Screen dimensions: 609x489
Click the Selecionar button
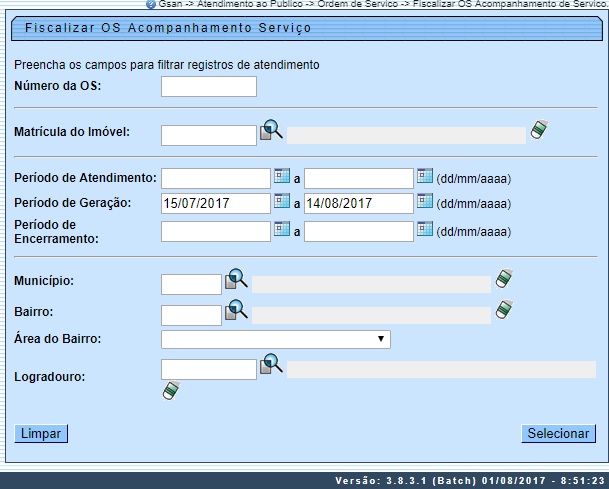[x=558, y=433]
